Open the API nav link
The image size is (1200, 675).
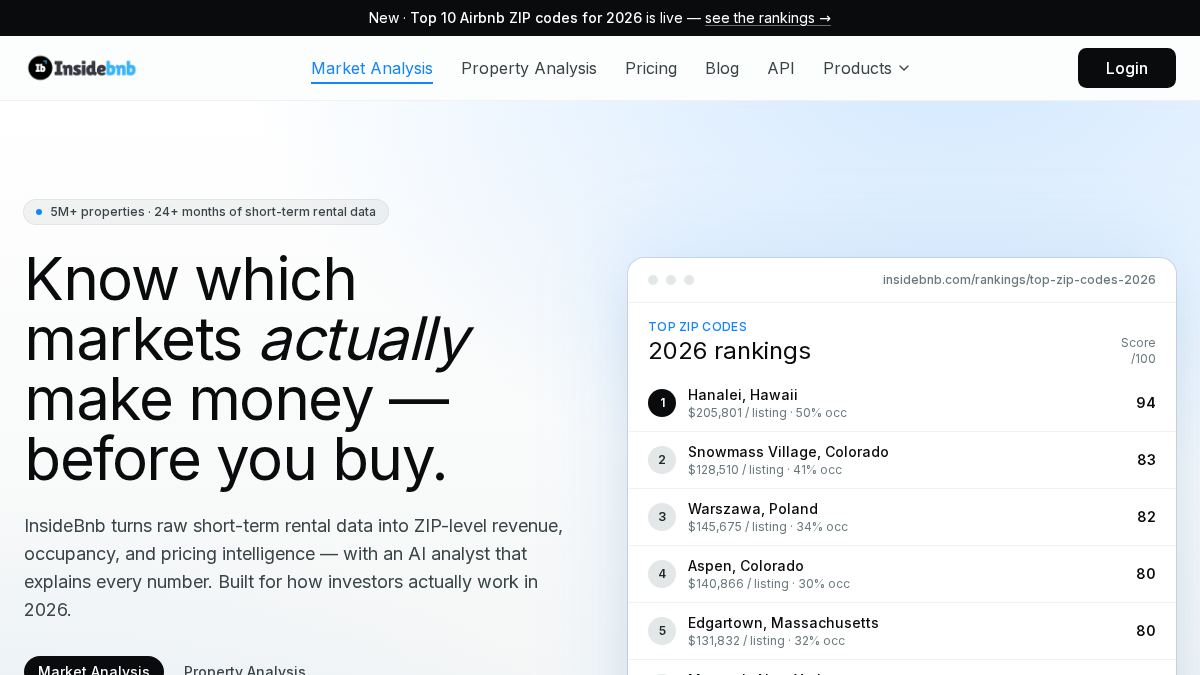pos(781,68)
